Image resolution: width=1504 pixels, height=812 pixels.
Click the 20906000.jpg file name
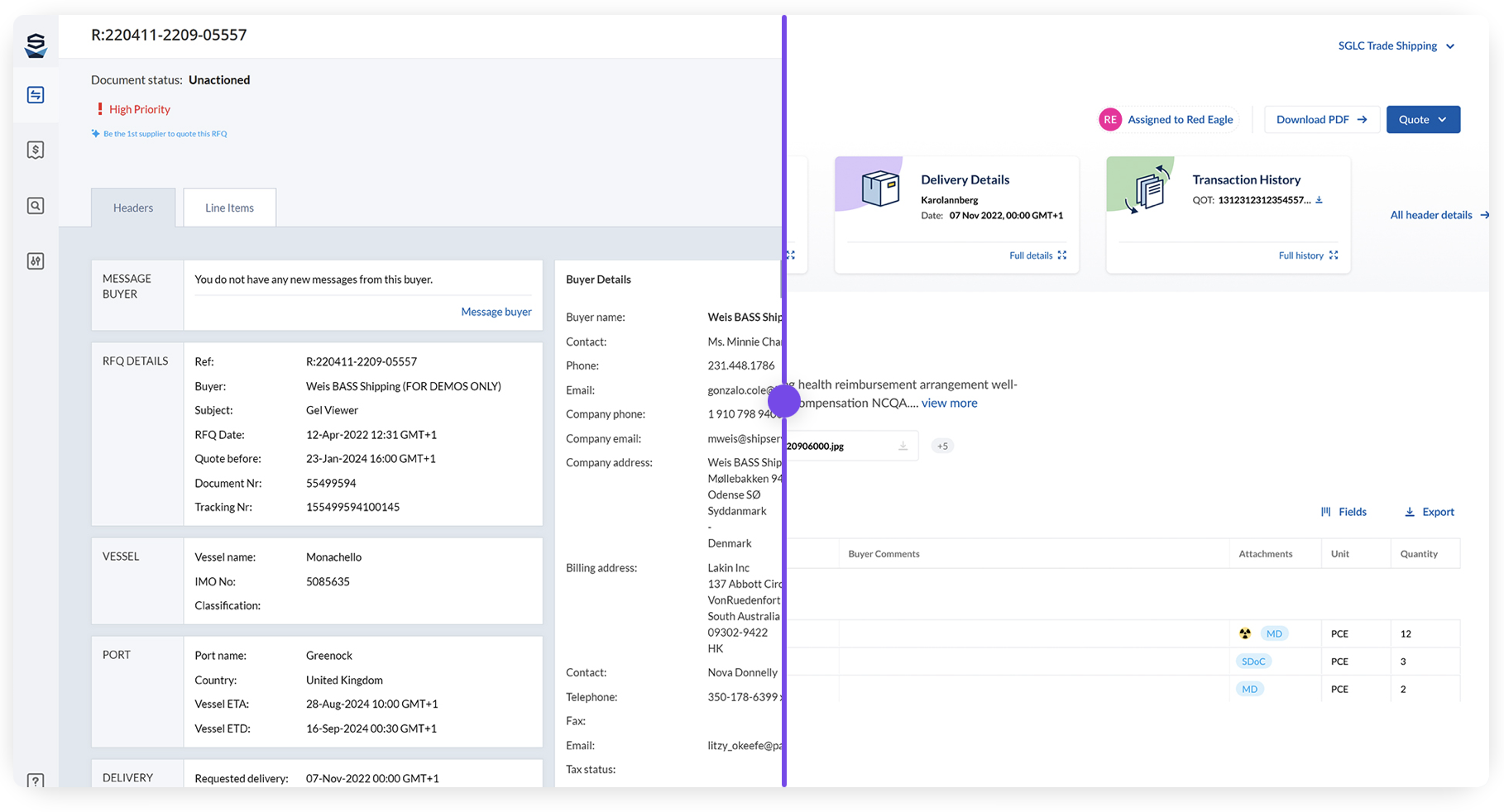point(815,446)
